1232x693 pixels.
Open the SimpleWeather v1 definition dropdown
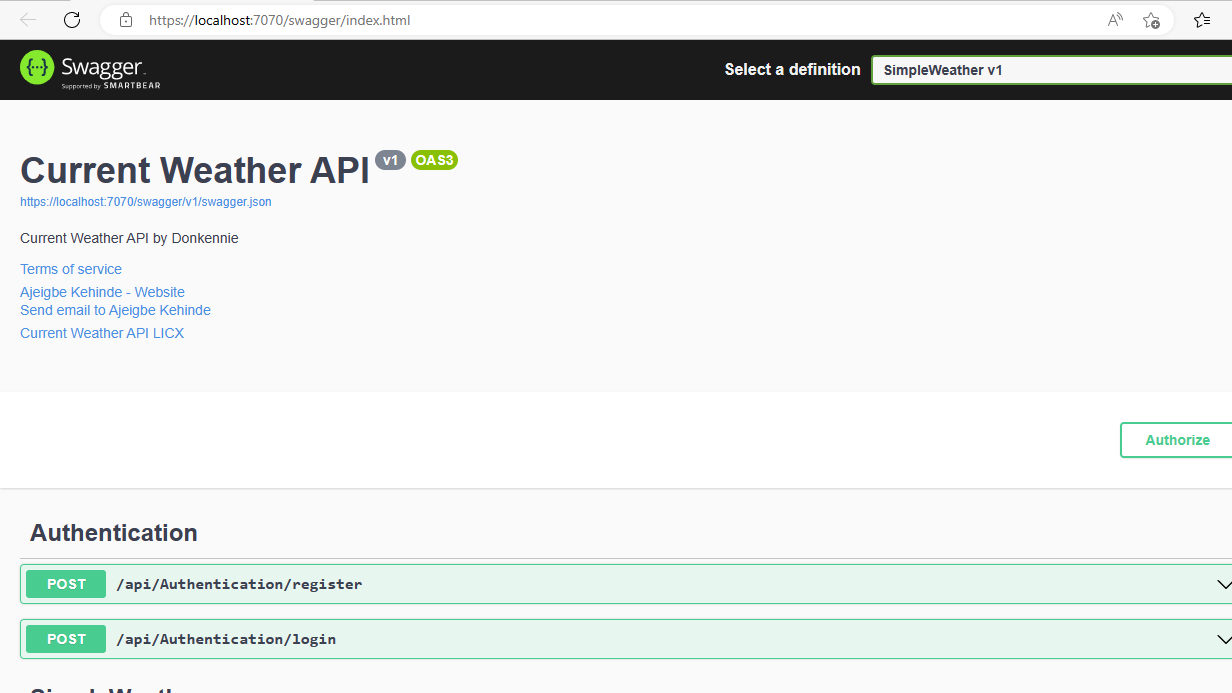coord(1050,69)
